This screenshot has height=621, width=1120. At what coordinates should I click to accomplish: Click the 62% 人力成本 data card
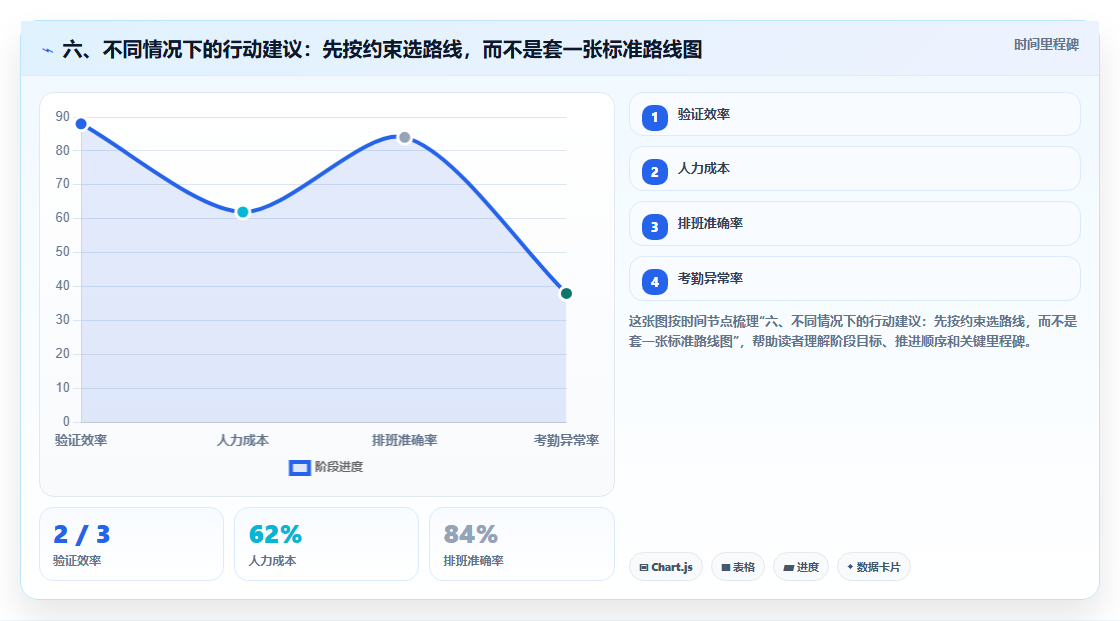click(x=326, y=544)
